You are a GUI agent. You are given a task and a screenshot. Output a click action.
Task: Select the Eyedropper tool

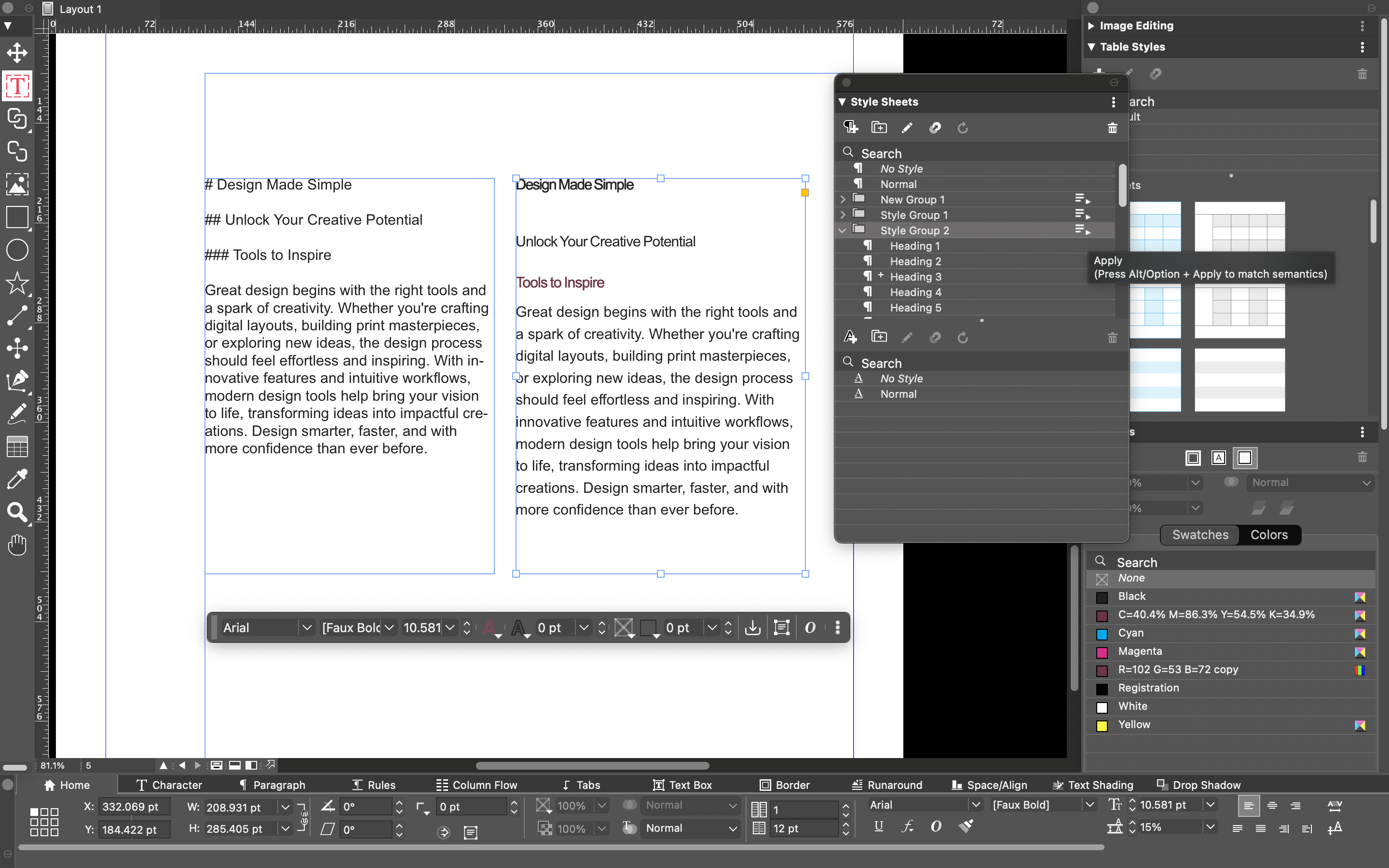[17, 479]
